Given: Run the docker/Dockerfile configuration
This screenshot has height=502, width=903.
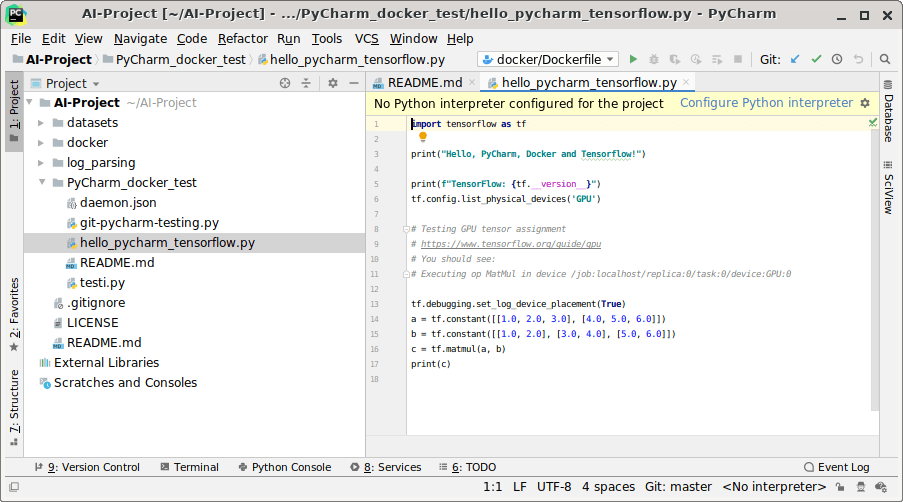Looking at the screenshot, I should point(633,59).
